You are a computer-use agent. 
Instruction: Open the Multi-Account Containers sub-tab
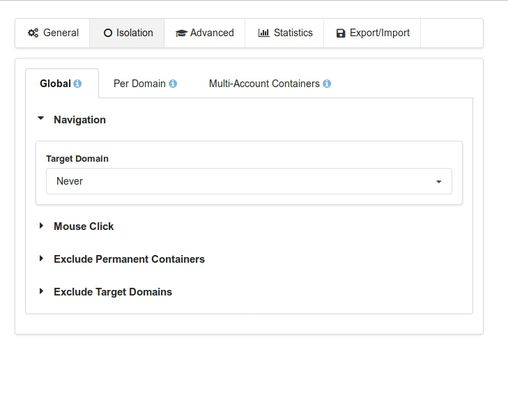270,84
